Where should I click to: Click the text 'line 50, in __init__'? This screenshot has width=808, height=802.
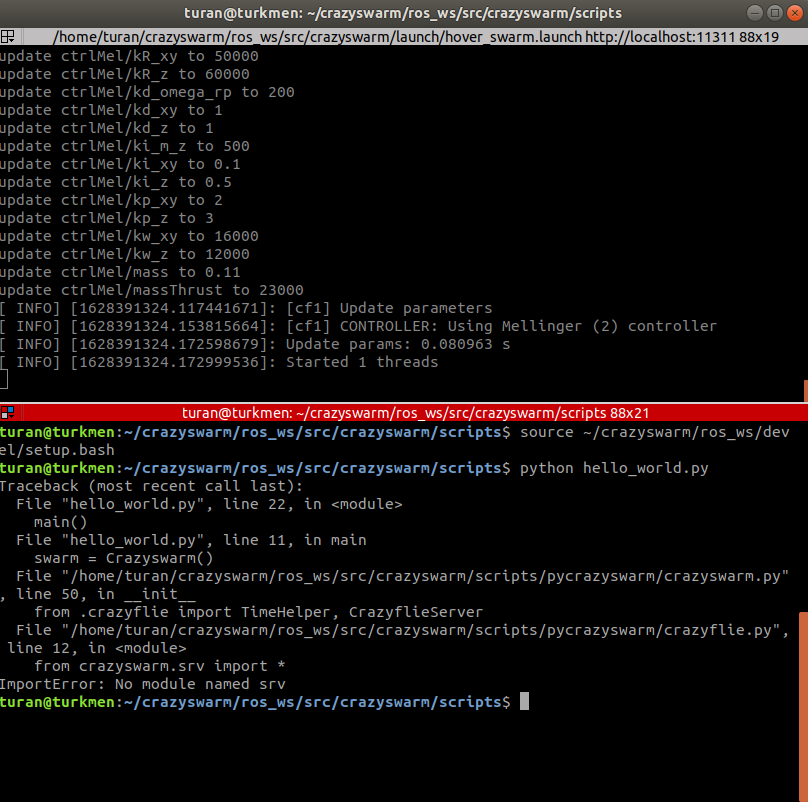[x=106, y=594]
